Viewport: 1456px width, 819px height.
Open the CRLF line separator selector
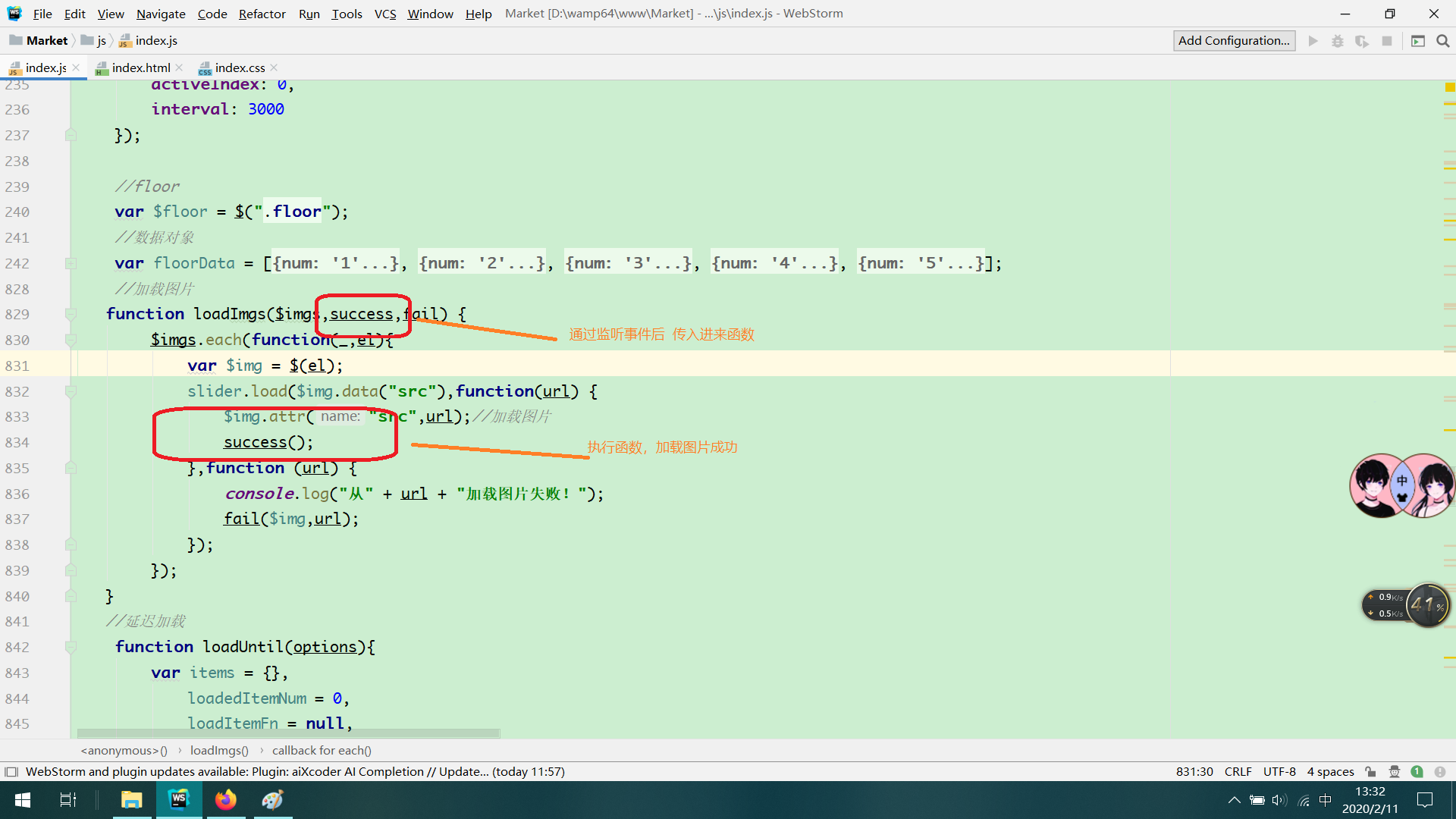coord(1238,771)
